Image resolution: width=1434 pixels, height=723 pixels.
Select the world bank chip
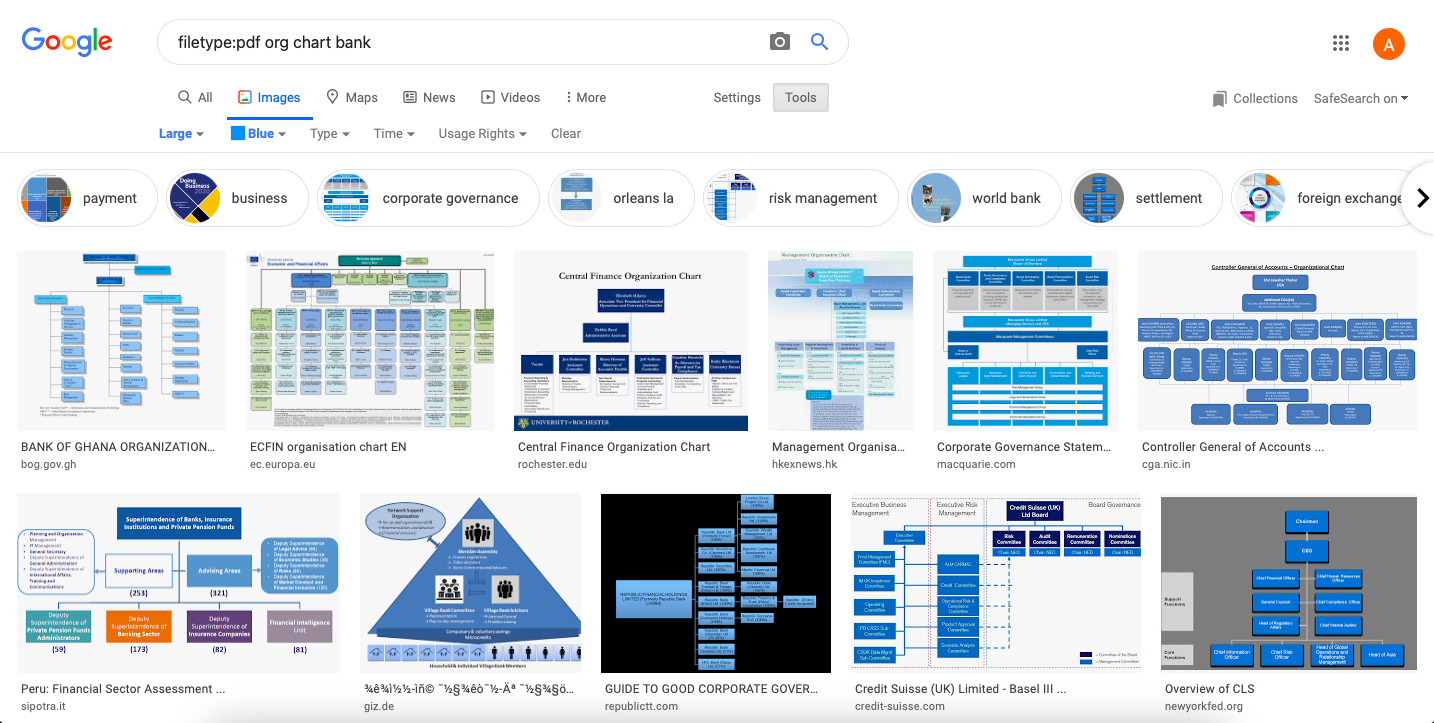coord(984,198)
